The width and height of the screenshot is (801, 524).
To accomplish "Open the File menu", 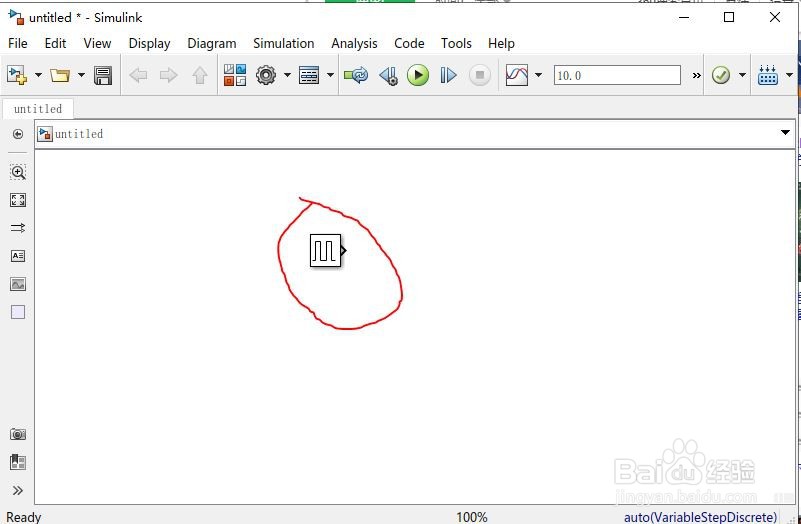I will (18, 43).
